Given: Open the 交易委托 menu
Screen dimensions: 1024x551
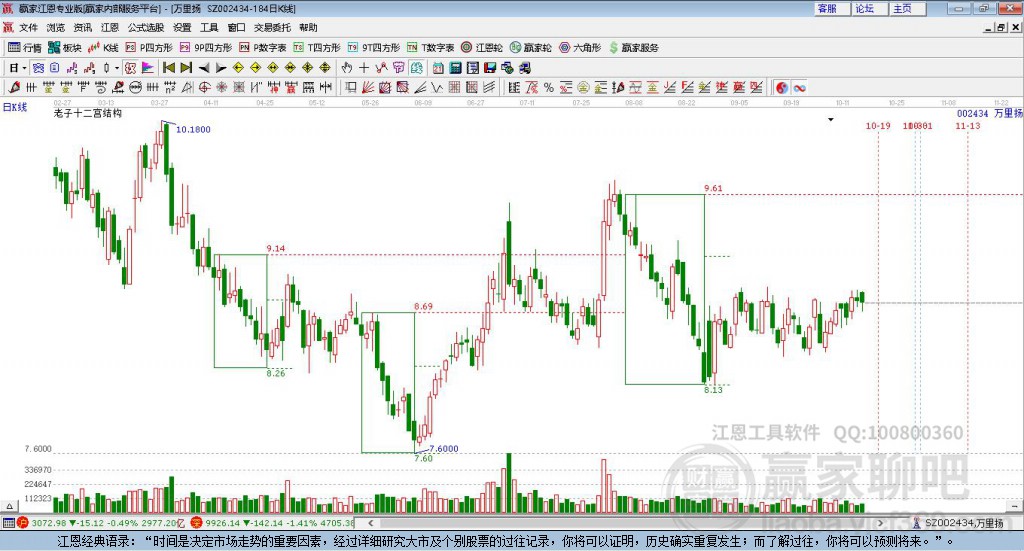Looking at the screenshot, I should (272, 27).
